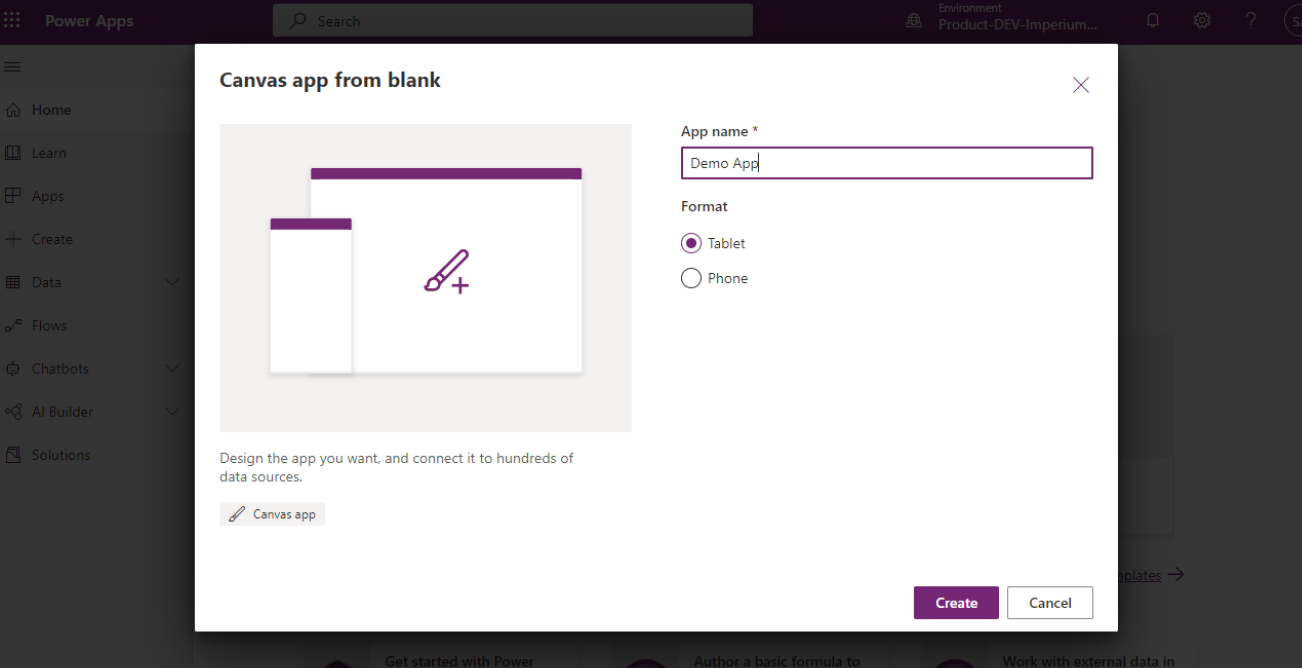This screenshot has width=1302, height=668.
Task: Select the Tablet format option
Action: coord(691,243)
